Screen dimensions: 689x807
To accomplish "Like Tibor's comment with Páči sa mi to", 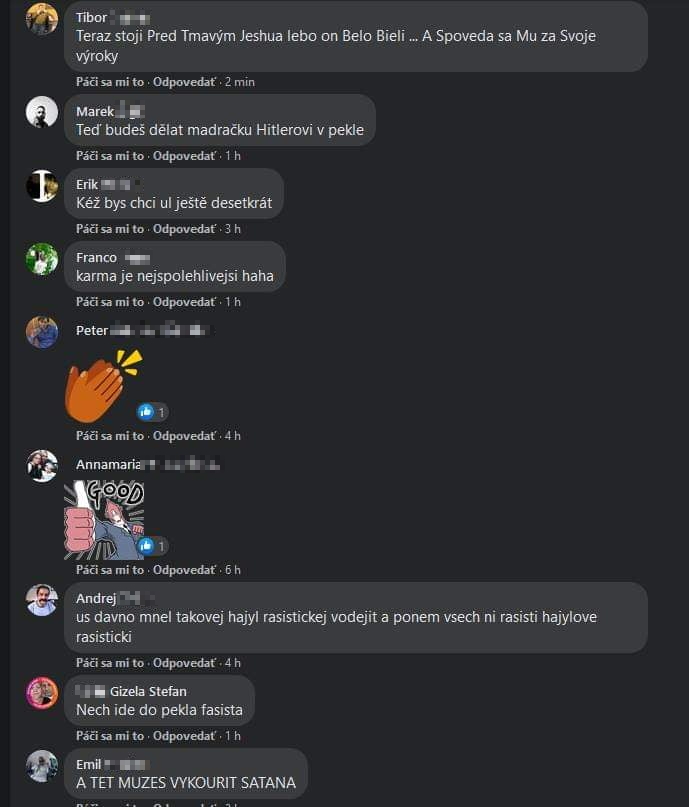I will 110,82.
